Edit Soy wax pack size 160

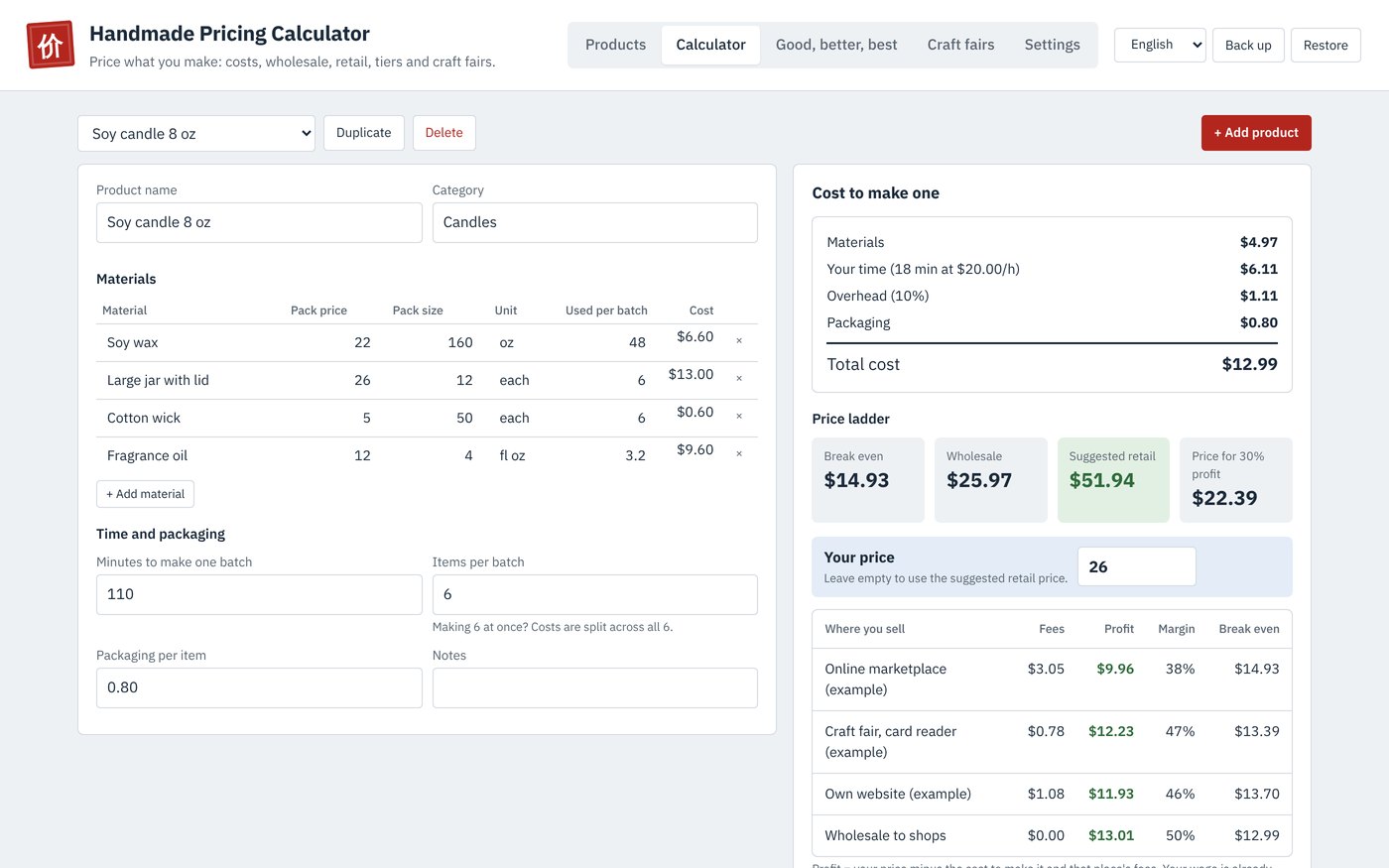click(x=434, y=342)
